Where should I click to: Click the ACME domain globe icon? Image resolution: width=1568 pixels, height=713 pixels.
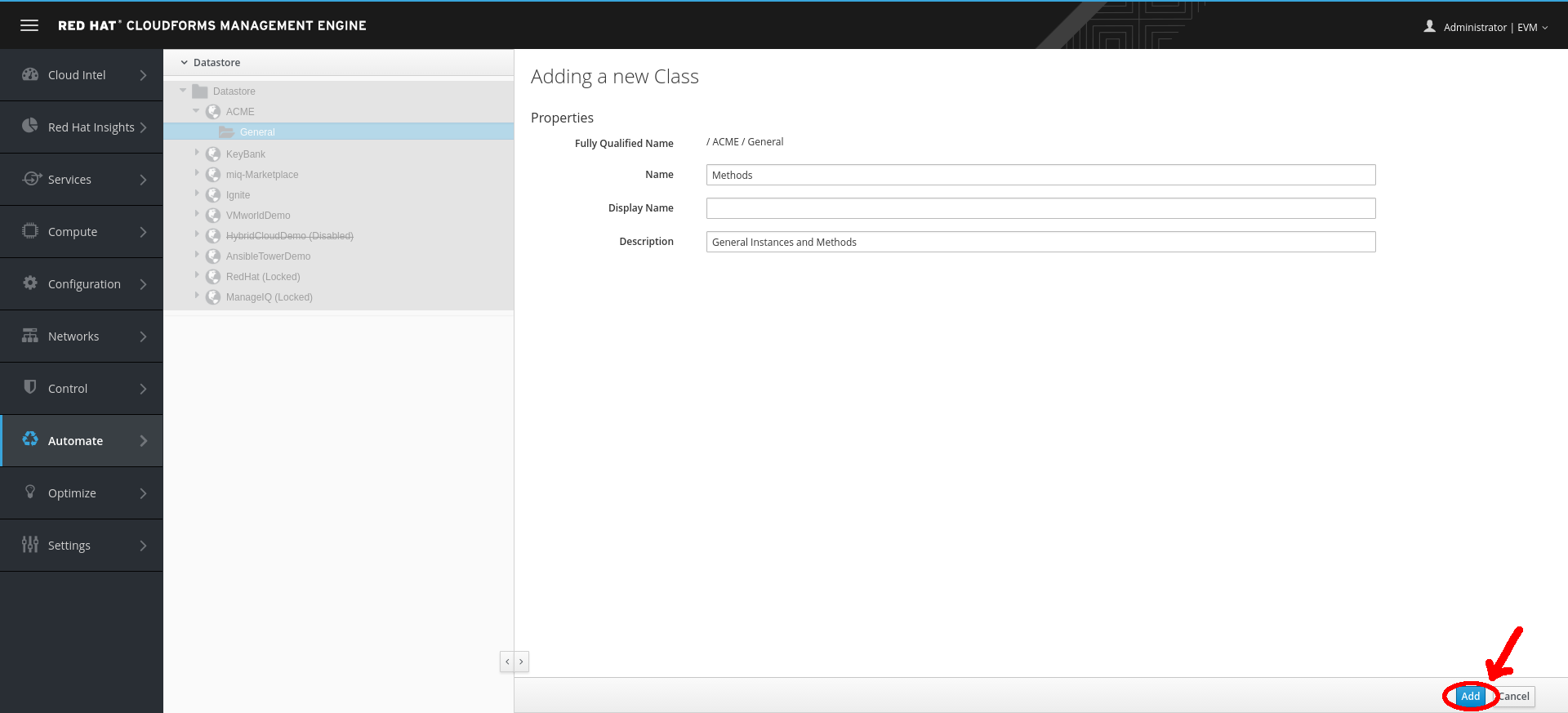click(x=213, y=112)
